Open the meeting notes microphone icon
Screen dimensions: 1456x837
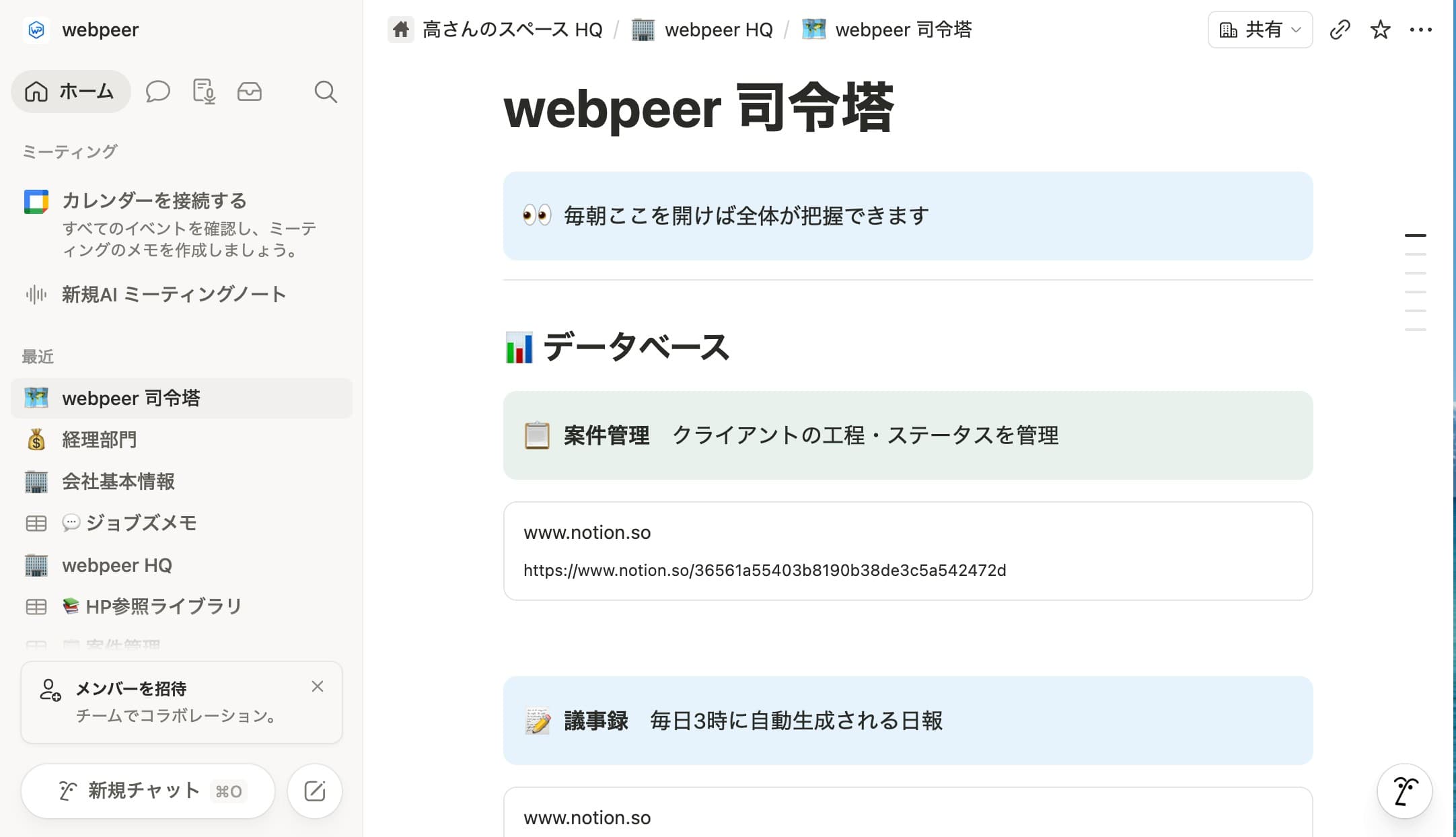point(204,91)
